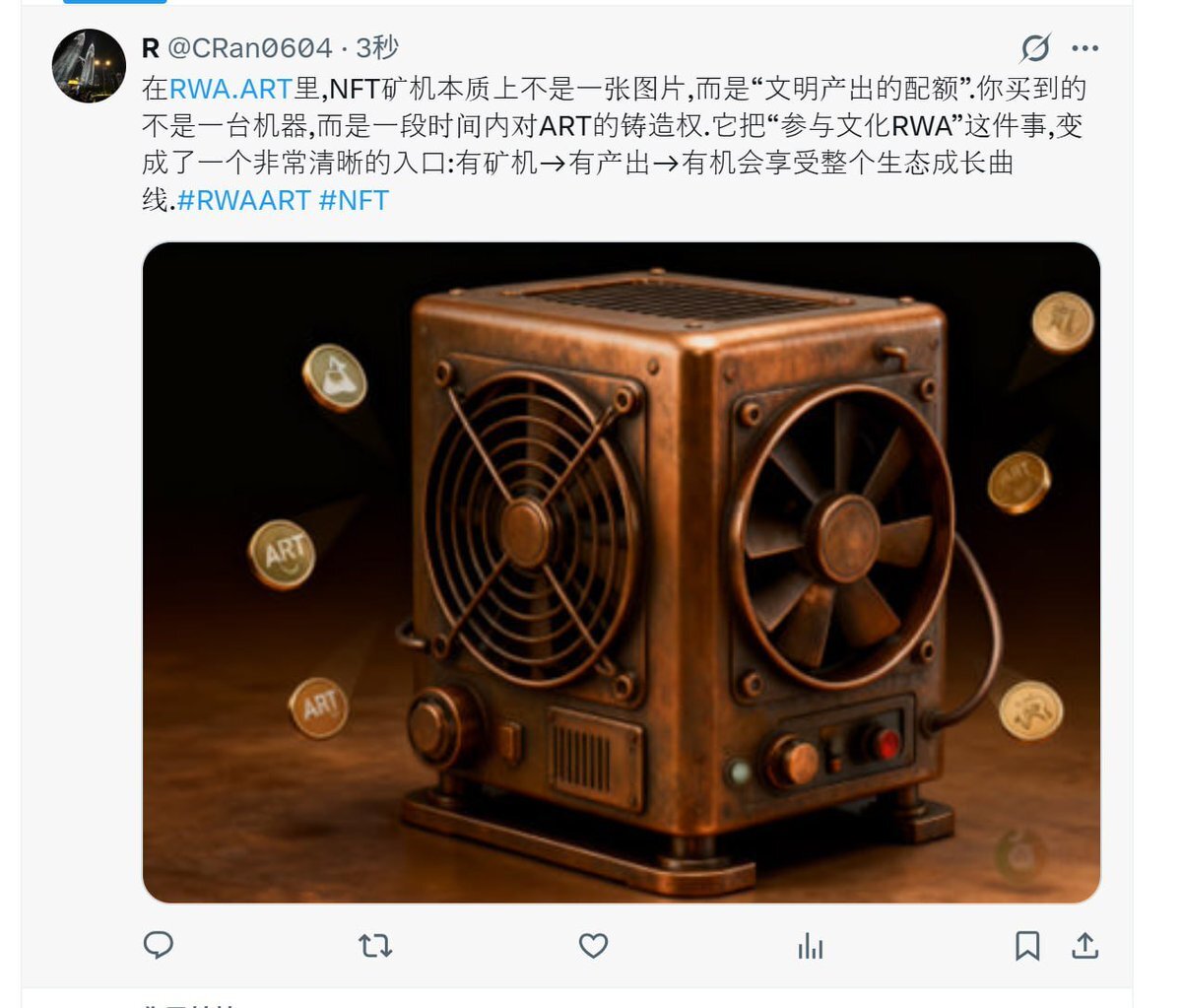Open display name R profile
Viewport: 1182px width, 1008px height.
tap(151, 47)
